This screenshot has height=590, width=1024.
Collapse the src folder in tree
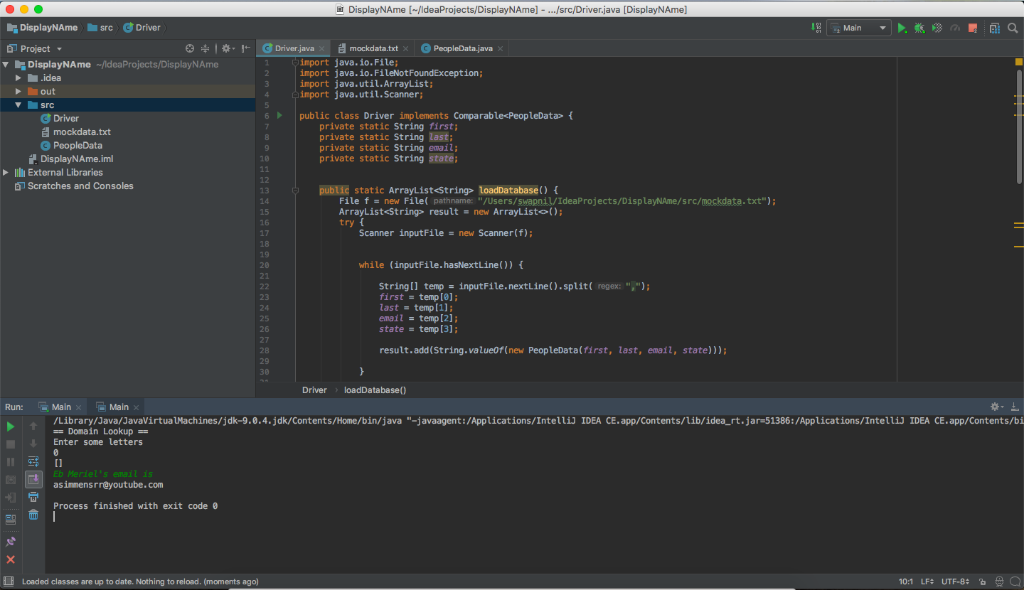pos(18,105)
